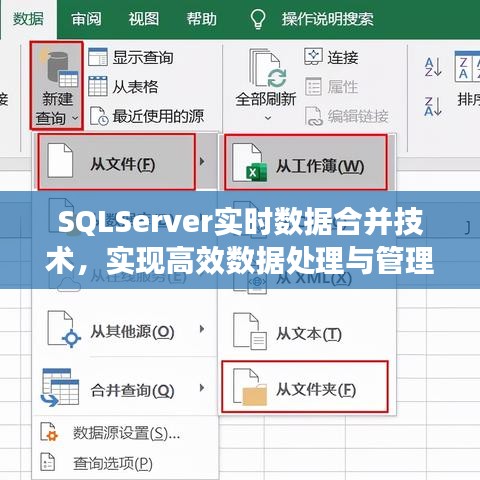Click the 数据源设置 gear file icon
Screen dimensions: 480x480
tap(49, 432)
